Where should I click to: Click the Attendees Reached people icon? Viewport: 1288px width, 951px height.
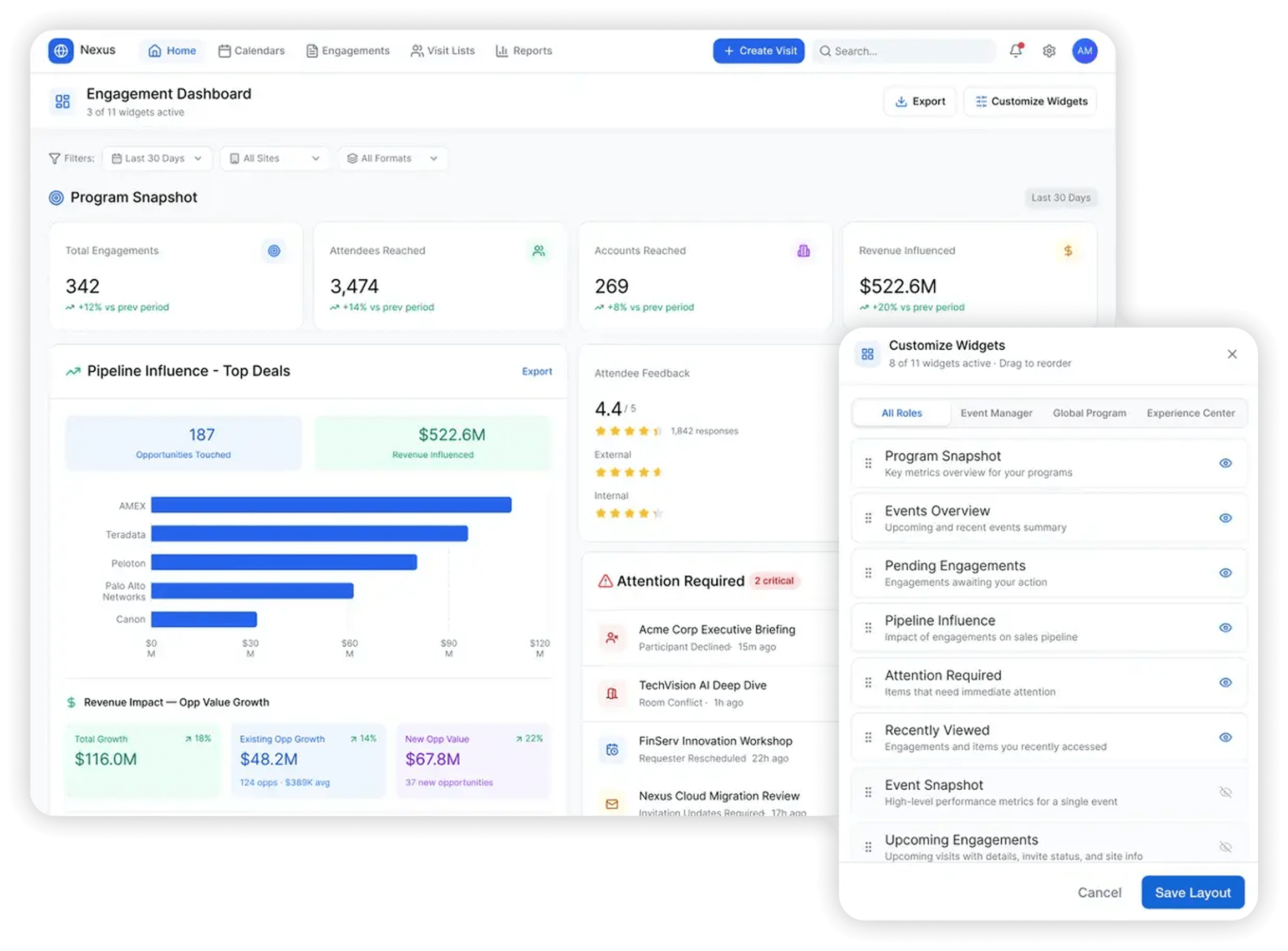click(x=539, y=251)
